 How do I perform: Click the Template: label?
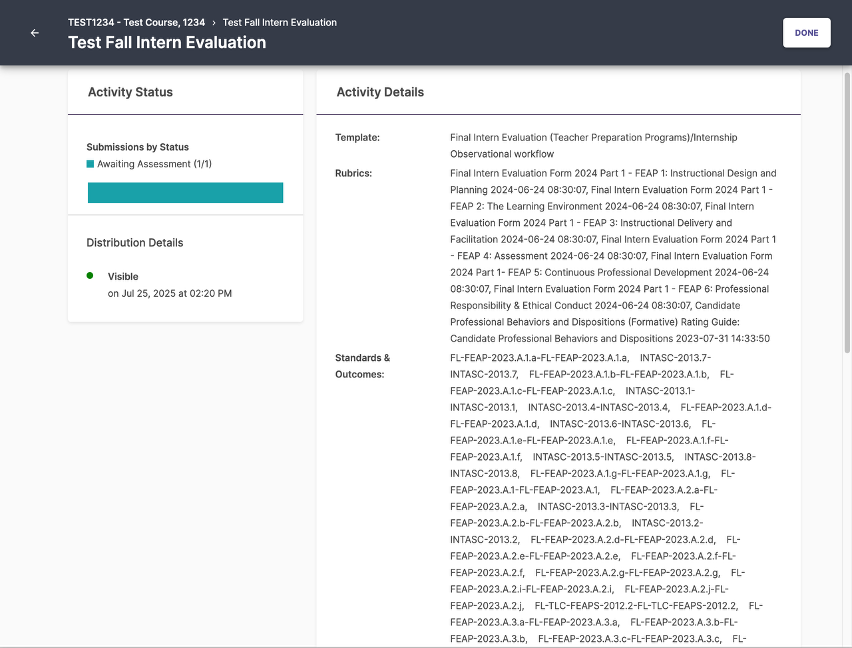coord(358,137)
